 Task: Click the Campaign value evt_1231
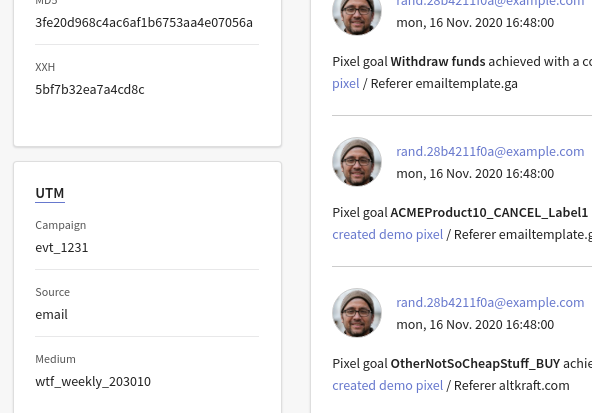point(62,248)
